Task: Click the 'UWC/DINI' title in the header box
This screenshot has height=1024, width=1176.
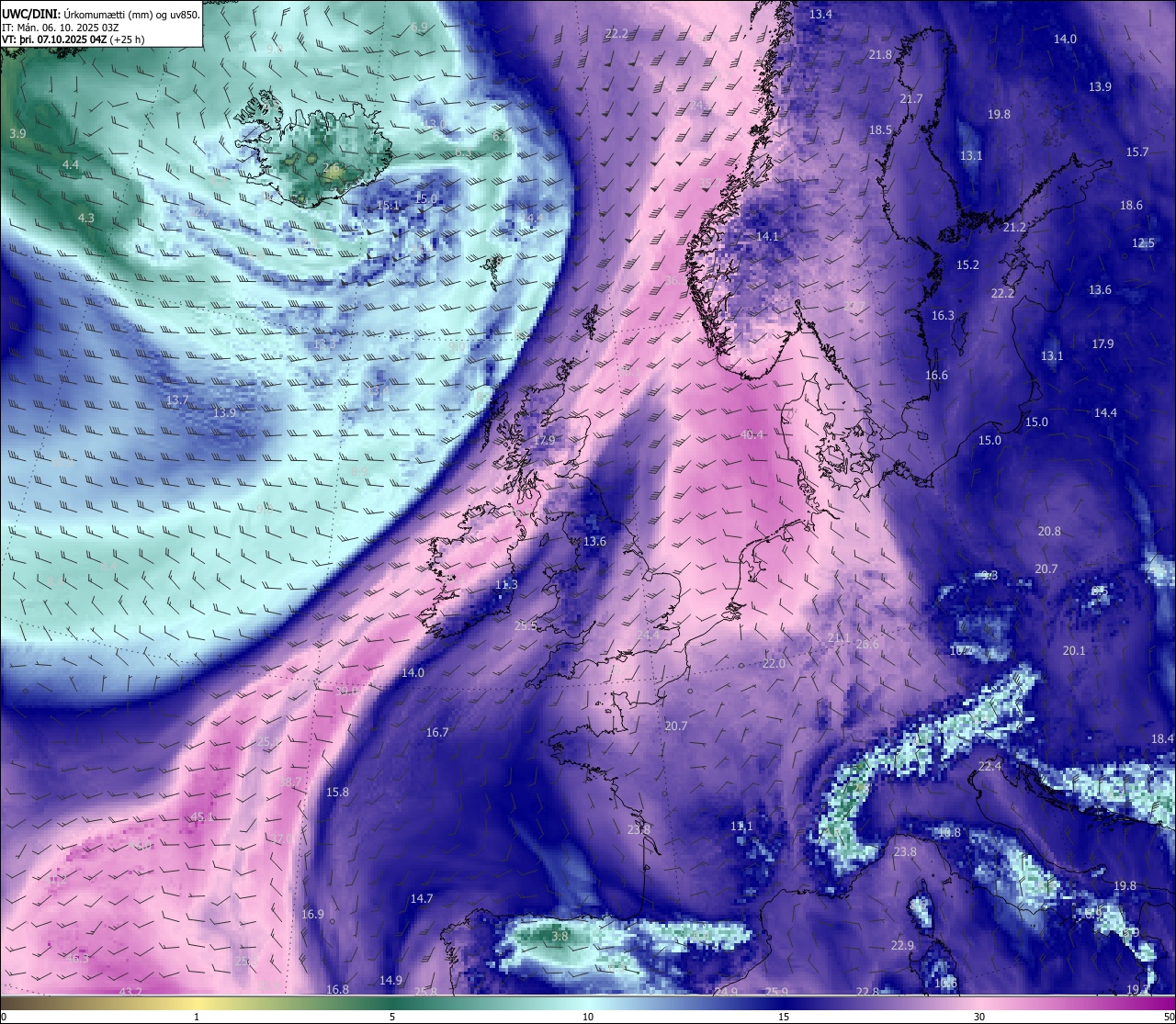Action: click(30, 14)
